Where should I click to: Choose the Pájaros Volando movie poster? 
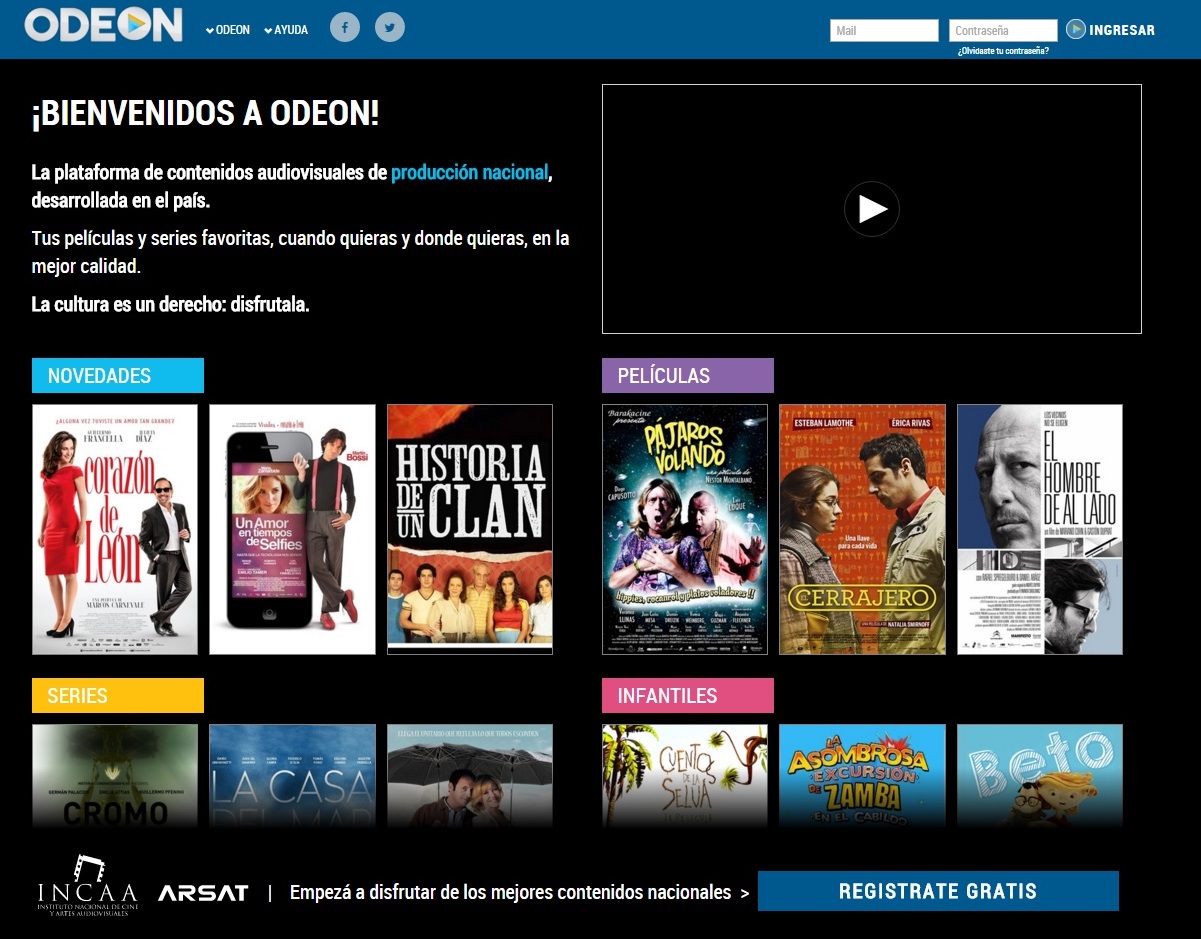pos(685,529)
